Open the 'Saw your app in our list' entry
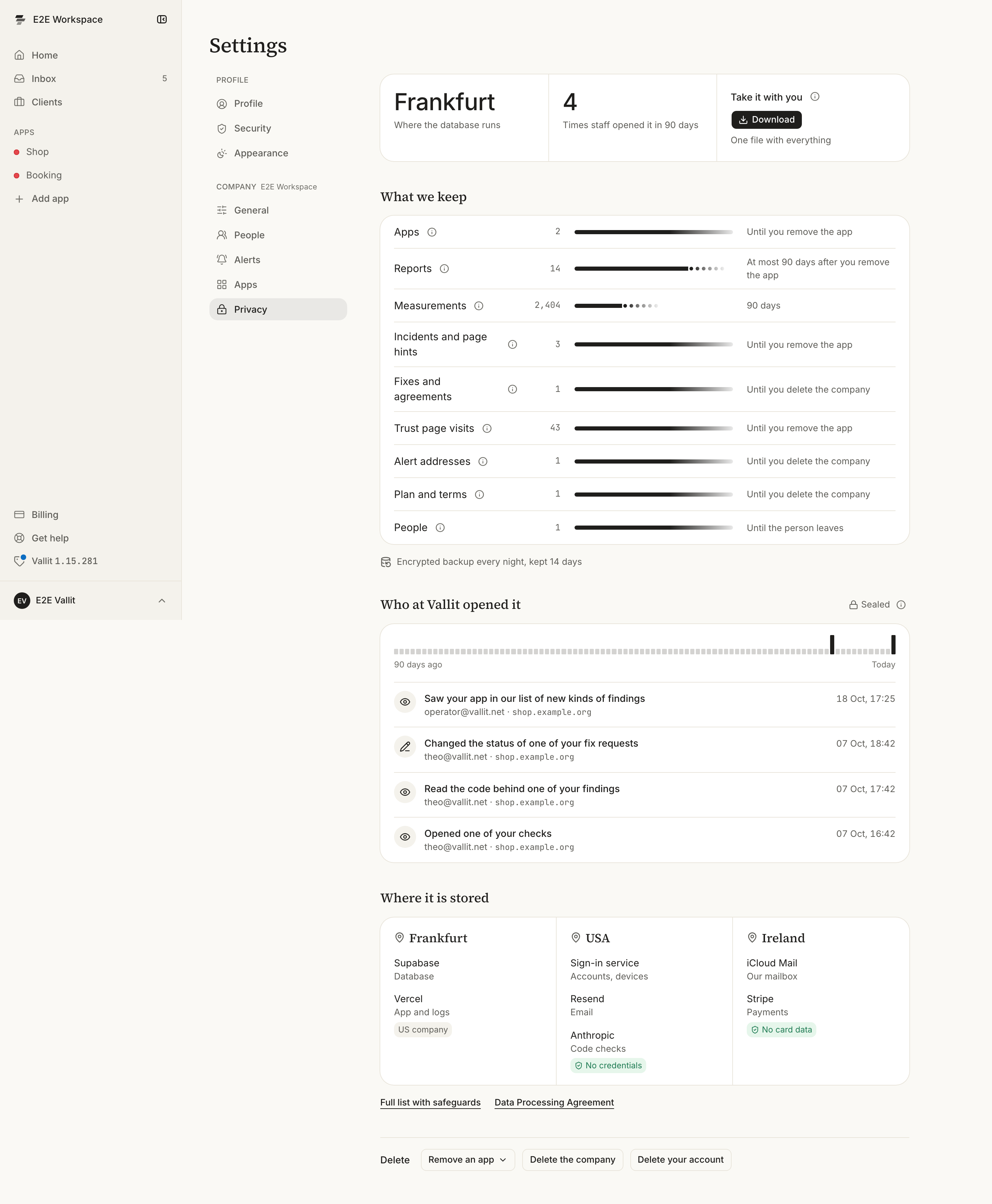This screenshot has height=1204, width=992. point(644,705)
